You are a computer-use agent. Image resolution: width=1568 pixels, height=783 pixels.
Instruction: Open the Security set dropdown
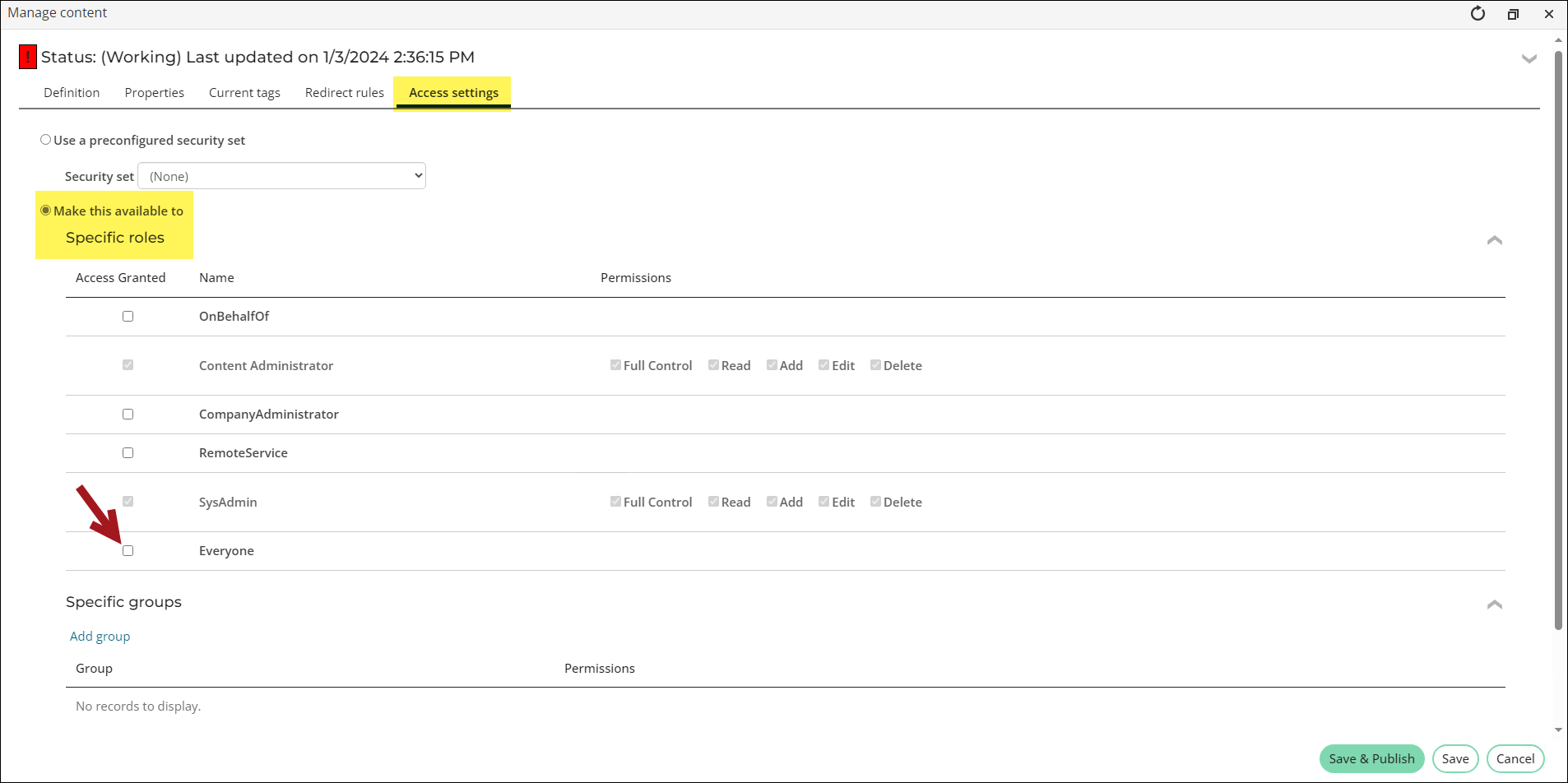(x=281, y=176)
